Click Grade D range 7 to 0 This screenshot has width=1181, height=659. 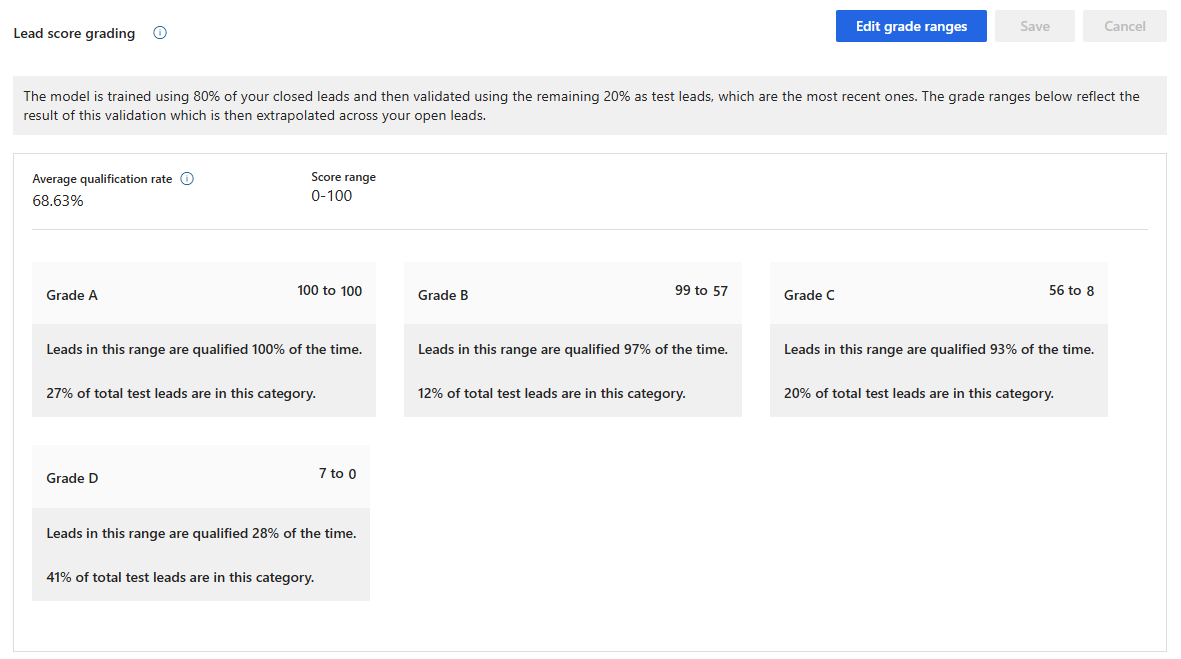click(x=337, y=474)
